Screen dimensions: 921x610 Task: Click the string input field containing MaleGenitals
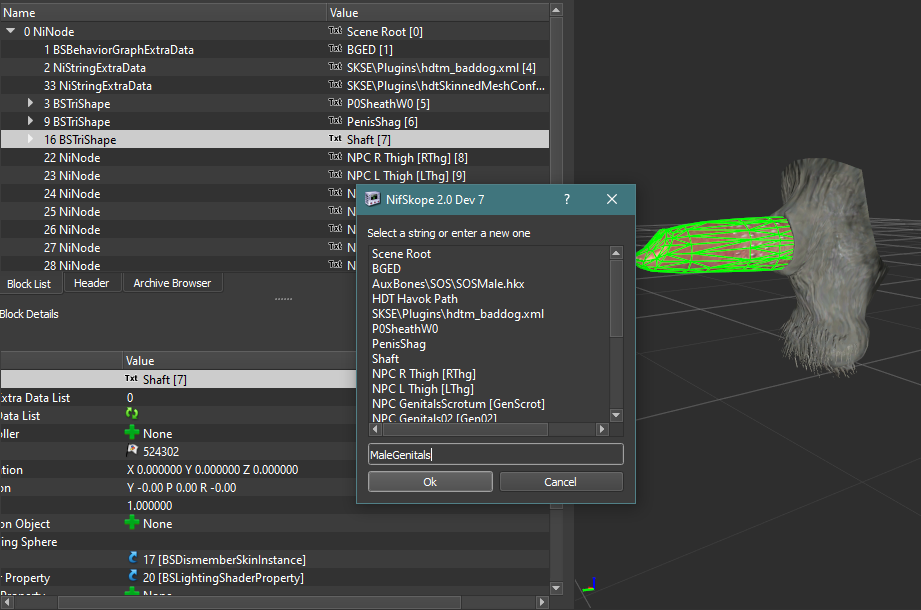click(x=496, y=454)
